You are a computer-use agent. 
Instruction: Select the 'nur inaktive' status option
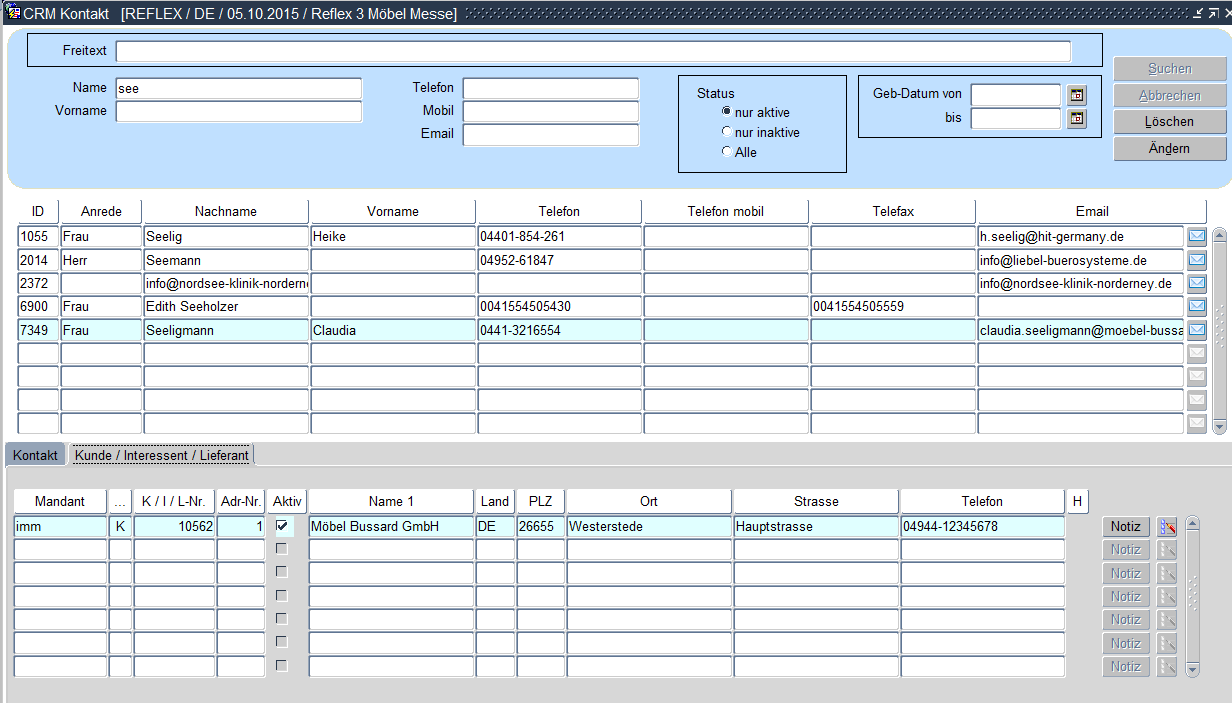click(727, 132)
